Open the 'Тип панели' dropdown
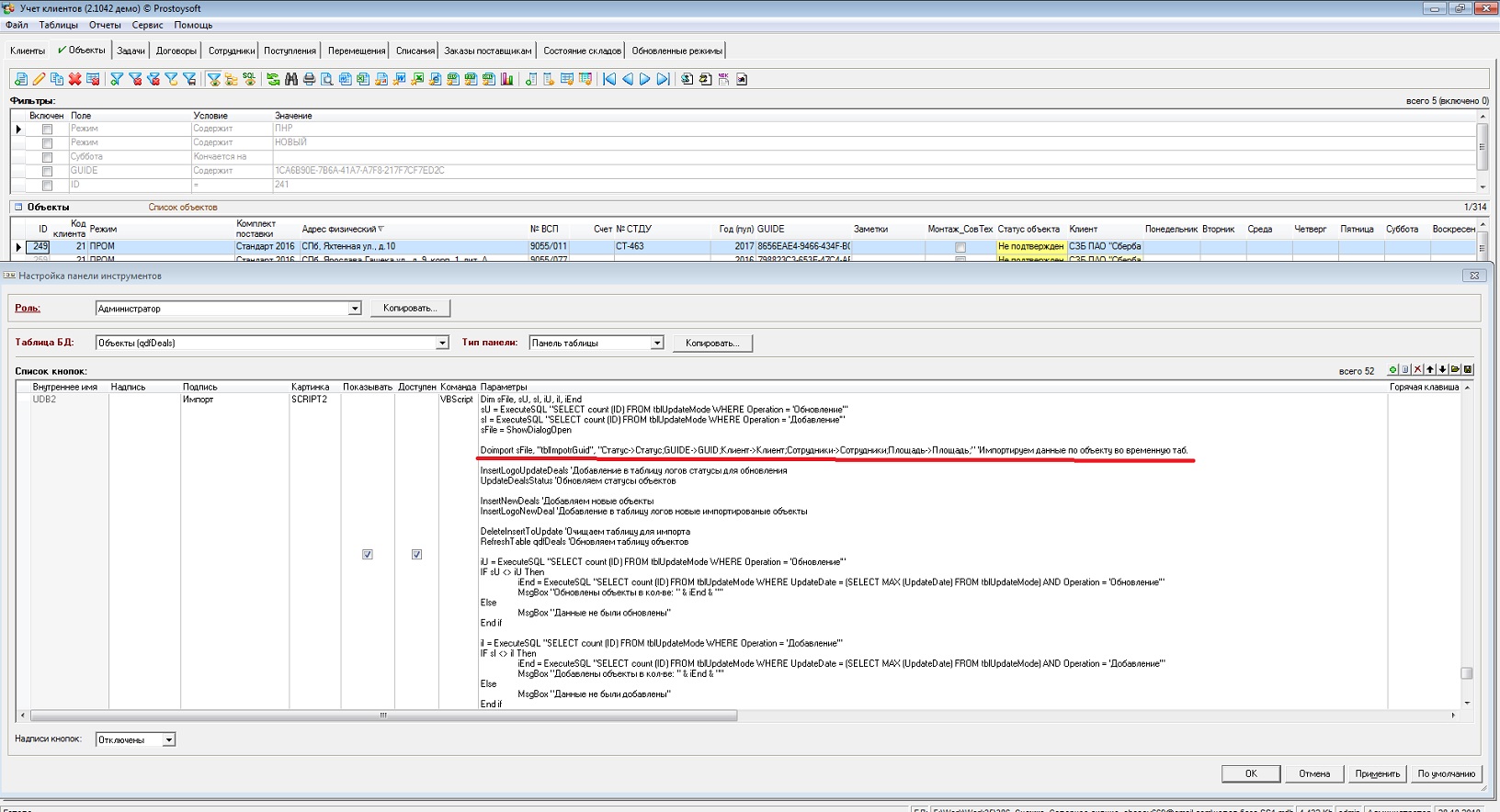 coord(656,344)
